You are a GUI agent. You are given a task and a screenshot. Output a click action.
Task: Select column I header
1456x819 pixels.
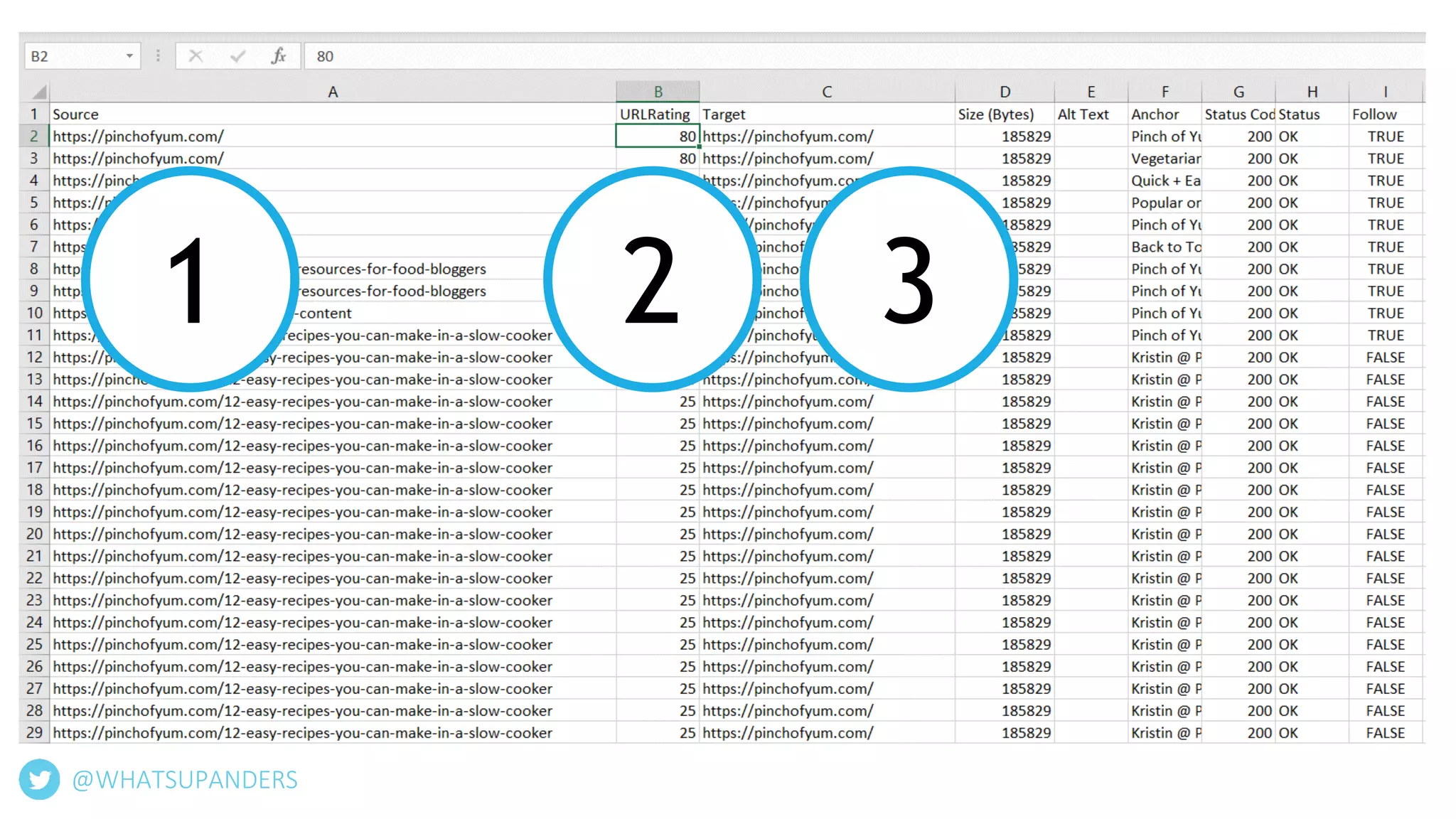coord(1385,92)
